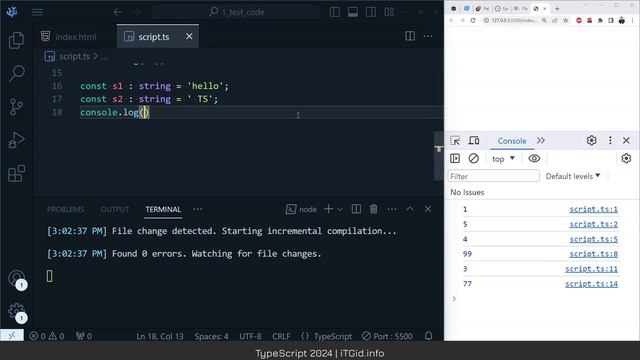This screenshot has height=360, width=640.
Task: Toggle the primary sidebar layout icon
Action: 335,12
